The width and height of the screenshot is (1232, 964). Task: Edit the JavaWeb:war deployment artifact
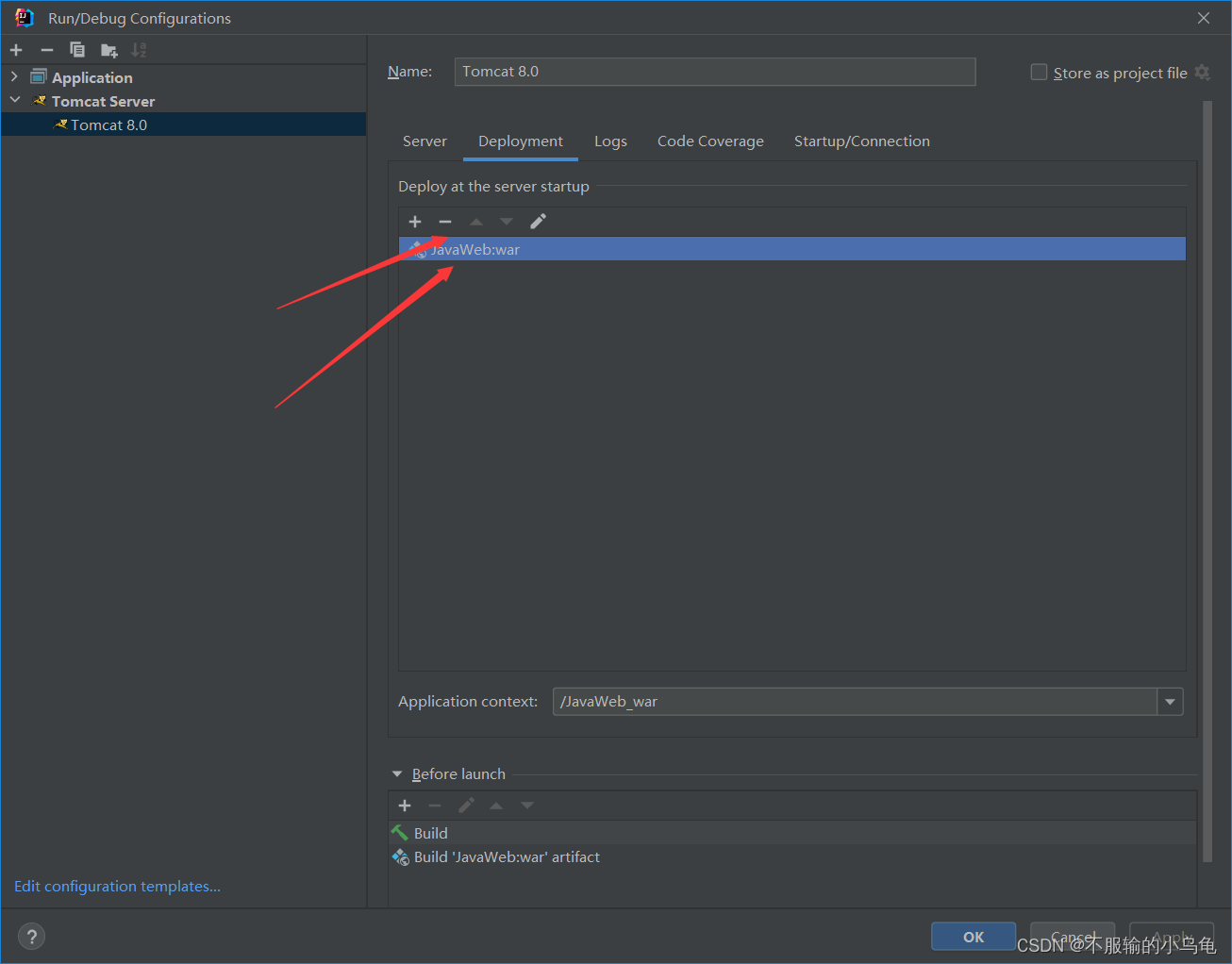[x=537, y=221]
